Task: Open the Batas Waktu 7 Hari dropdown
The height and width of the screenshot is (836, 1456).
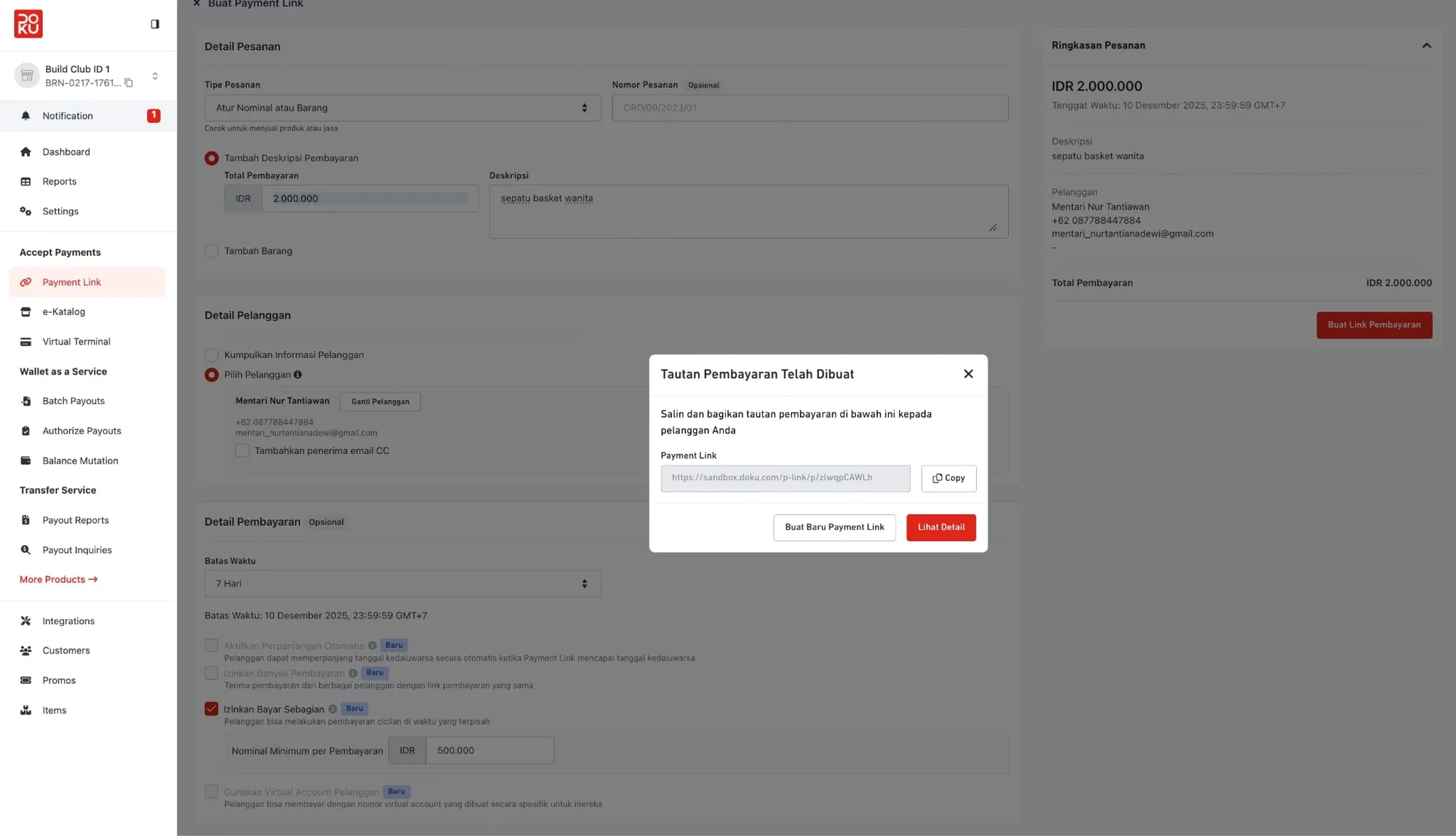Action: click(x=402, y=584)
